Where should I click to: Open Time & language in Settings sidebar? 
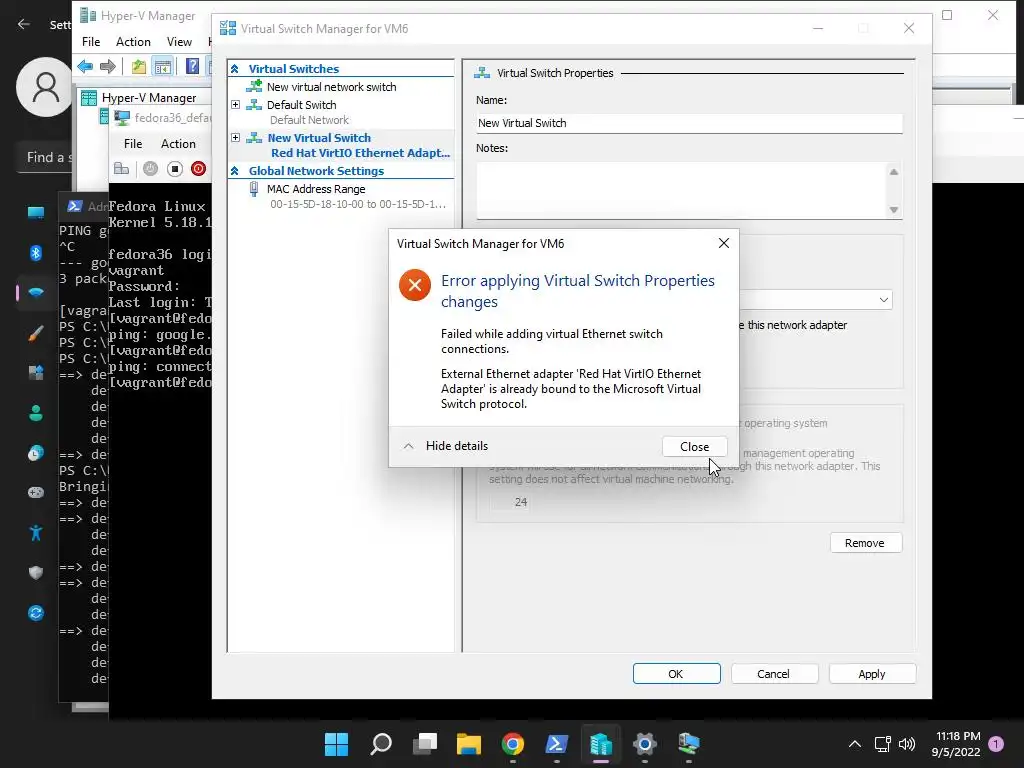click(x=36, y=453)
